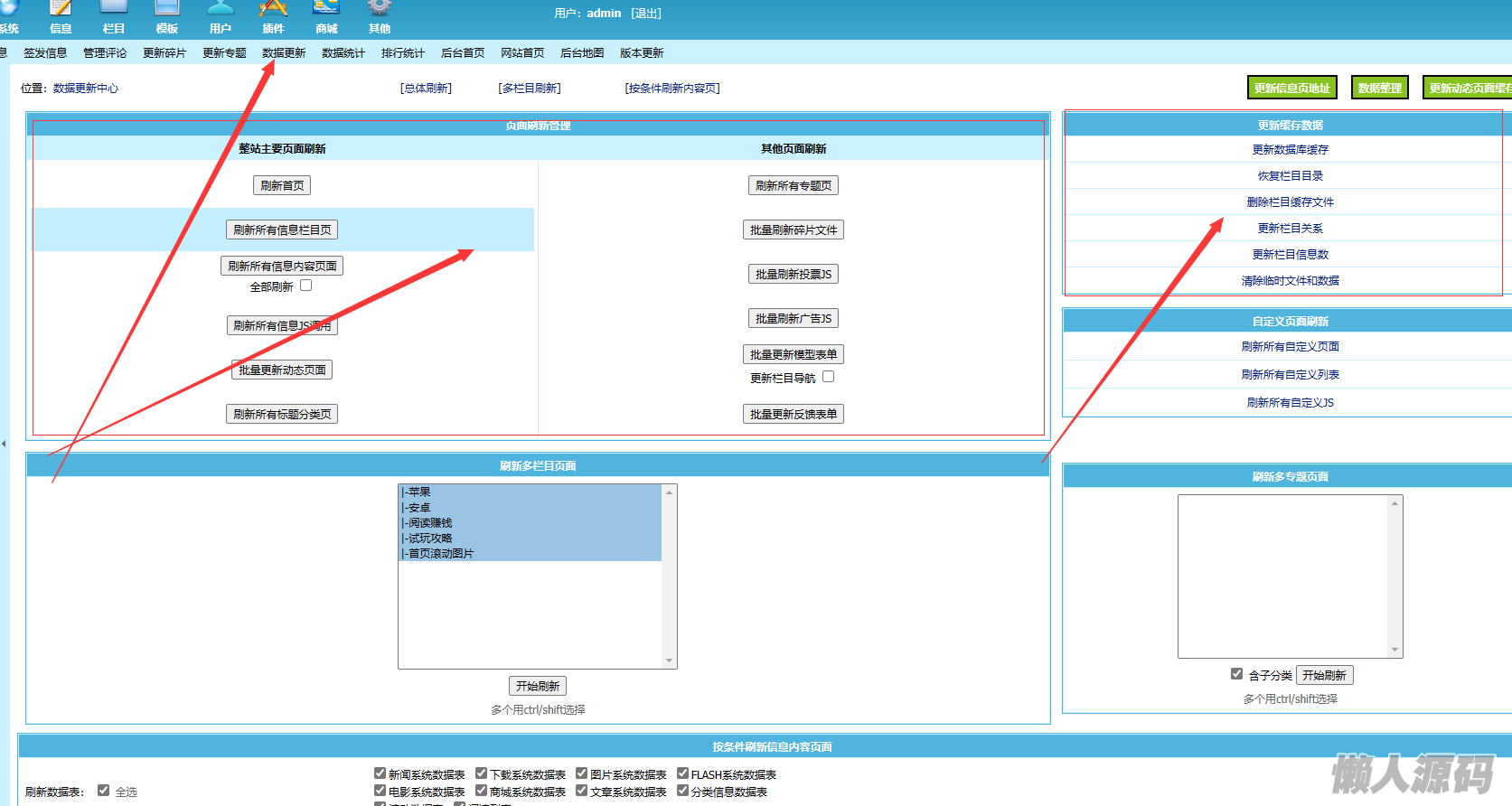1512x806 pixels.
Task: Click 更新栏目关系 link
Action: pyautogui.click(x=1290, y=229)
